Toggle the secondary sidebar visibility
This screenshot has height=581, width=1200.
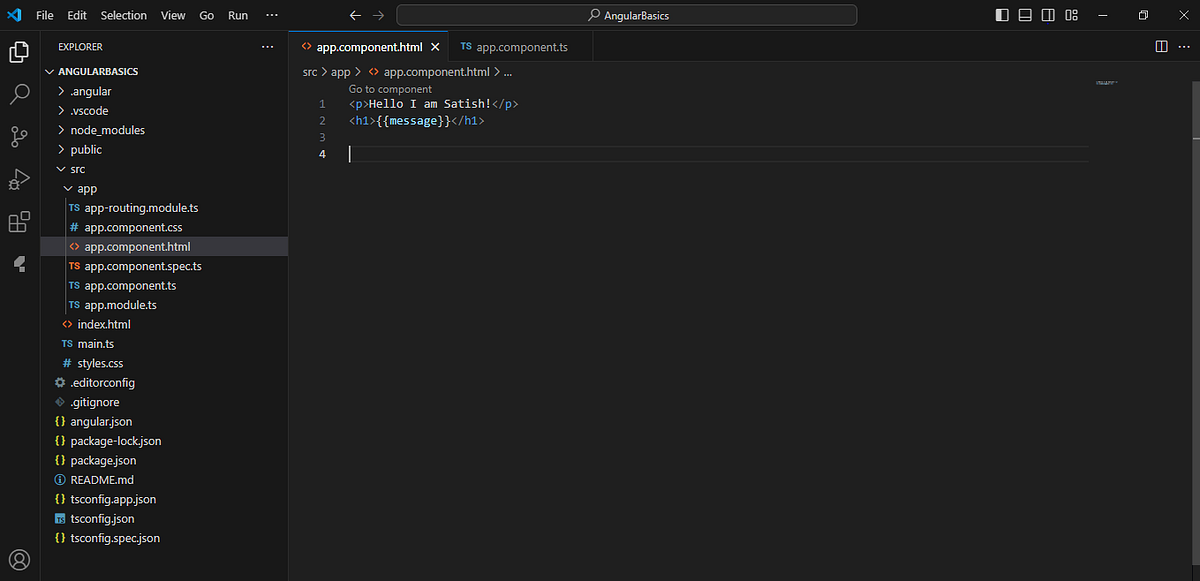(x=1047, y=14)
